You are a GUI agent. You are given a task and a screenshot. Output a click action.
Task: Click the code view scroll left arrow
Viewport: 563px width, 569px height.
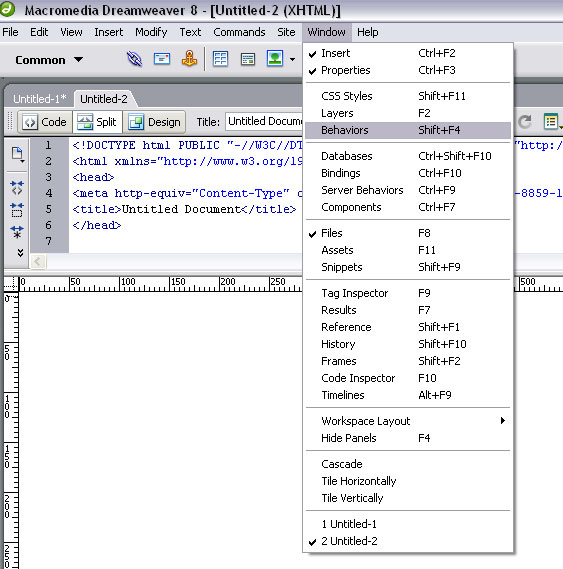(x=38, y=261)
